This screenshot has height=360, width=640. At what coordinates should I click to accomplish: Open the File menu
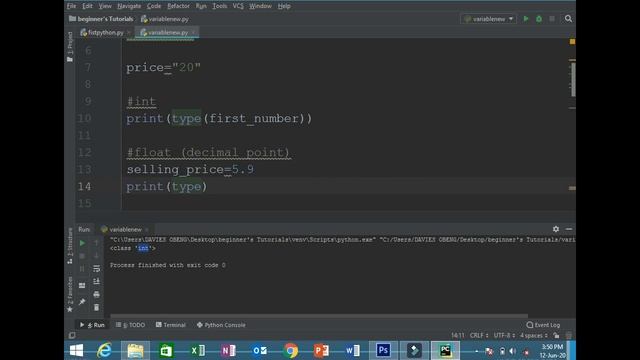pyautogui.click(x=71, y=6)
